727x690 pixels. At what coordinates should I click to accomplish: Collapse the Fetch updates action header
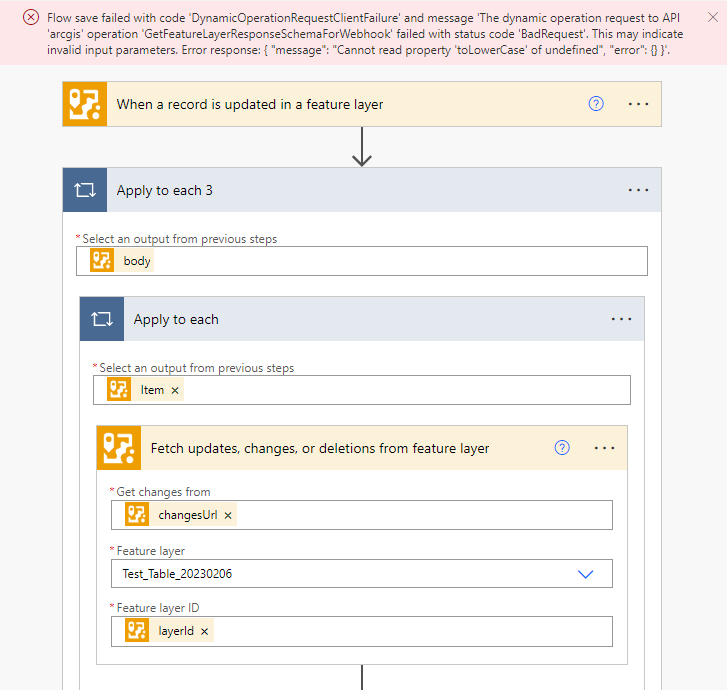pyautogui.click(x=362, y=448)
